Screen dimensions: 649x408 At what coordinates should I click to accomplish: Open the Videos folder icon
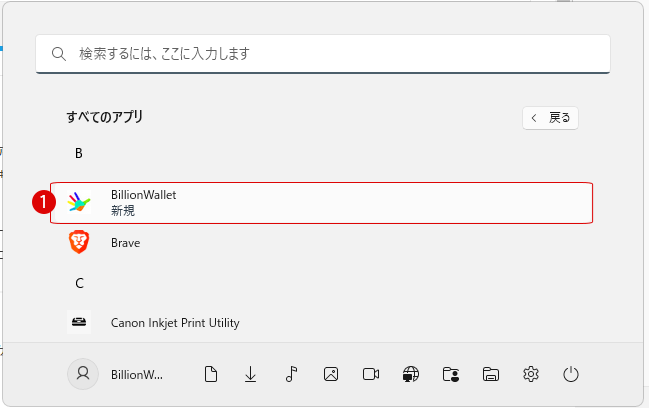(371, 374)
